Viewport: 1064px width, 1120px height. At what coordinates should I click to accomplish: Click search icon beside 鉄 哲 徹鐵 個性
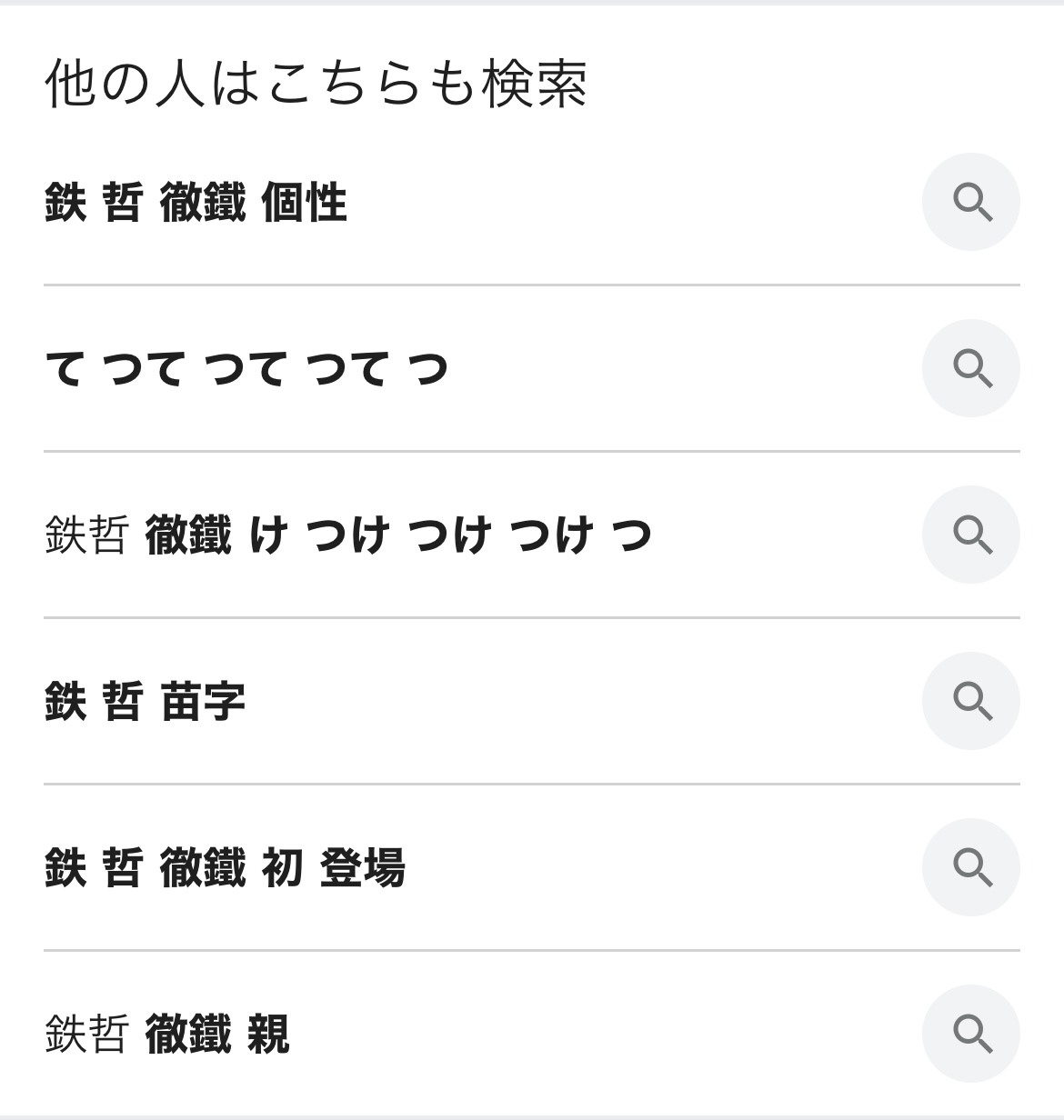(x=970, y=202)
